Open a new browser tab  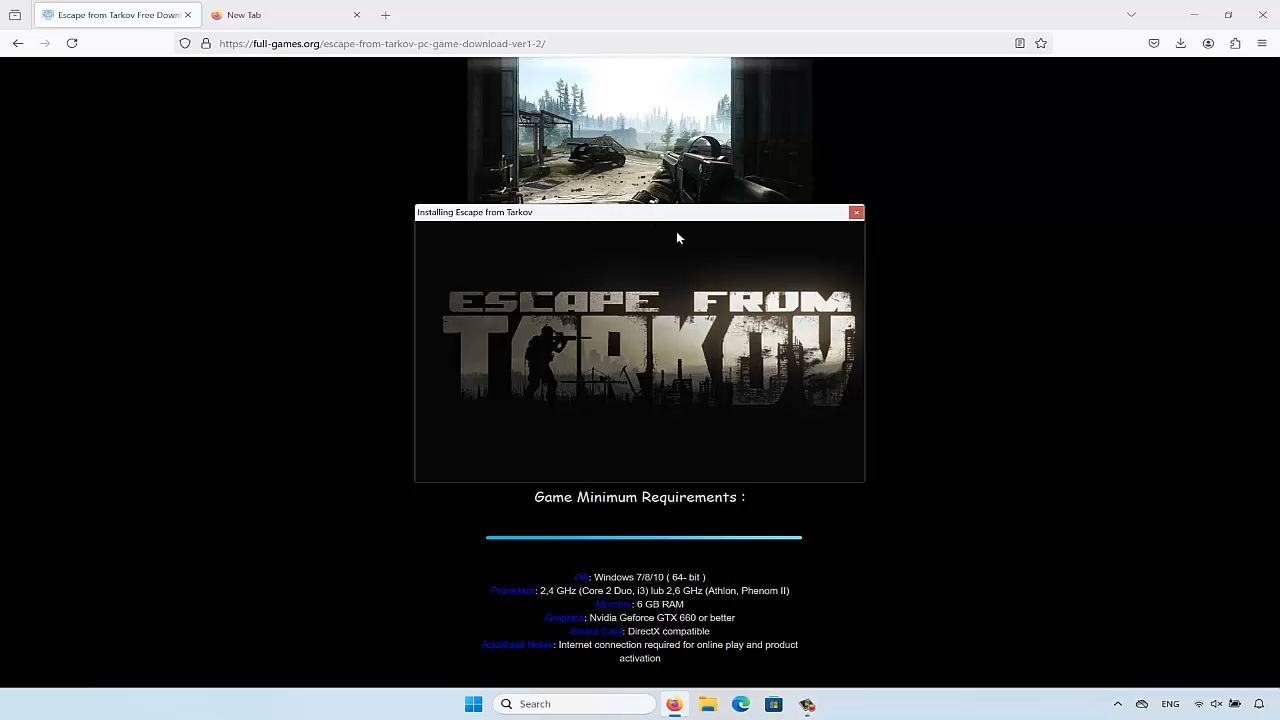point(385,15)
